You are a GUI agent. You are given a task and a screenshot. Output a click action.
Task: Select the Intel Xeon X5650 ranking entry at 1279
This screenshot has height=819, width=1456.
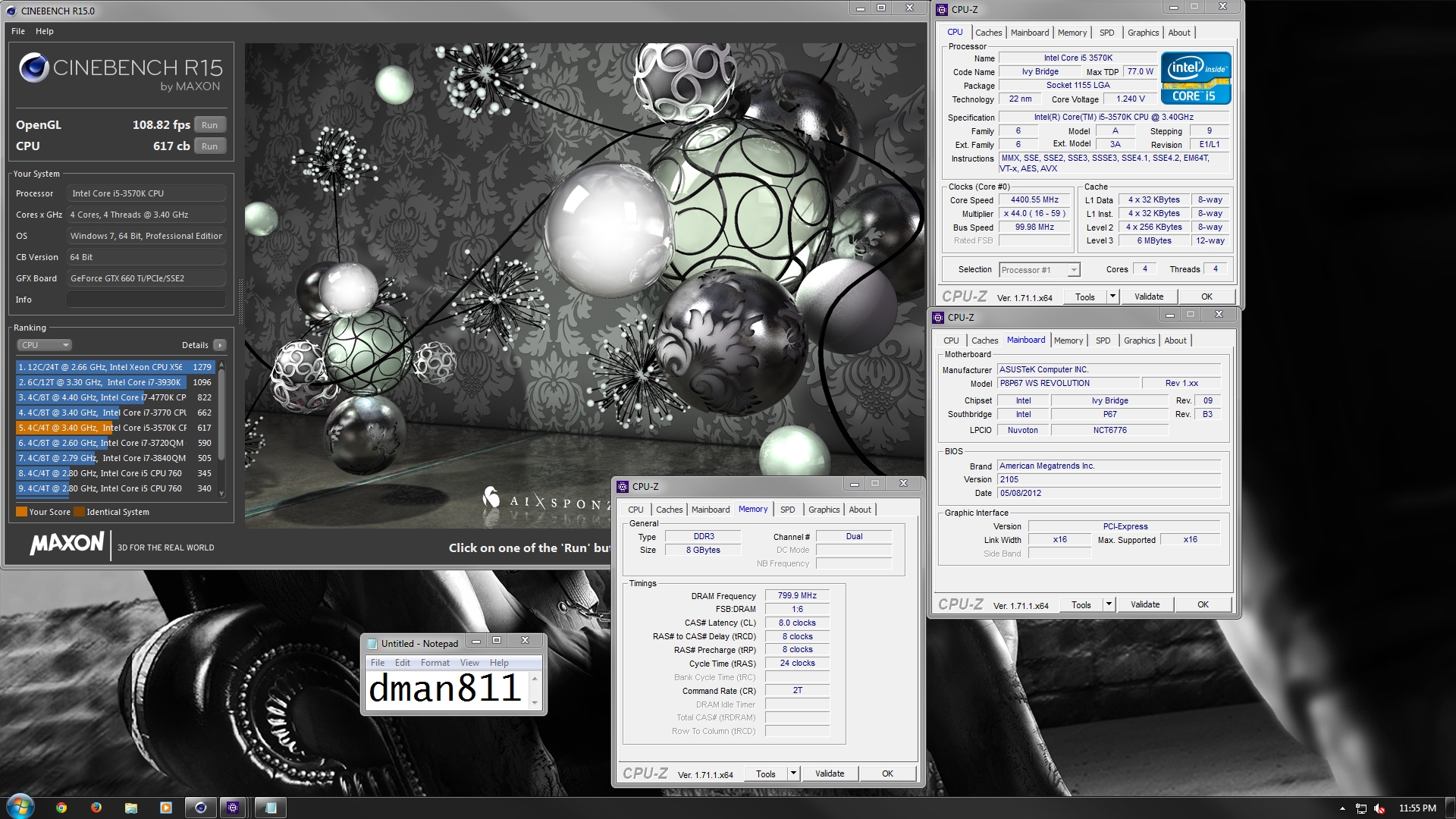point(115,367)
